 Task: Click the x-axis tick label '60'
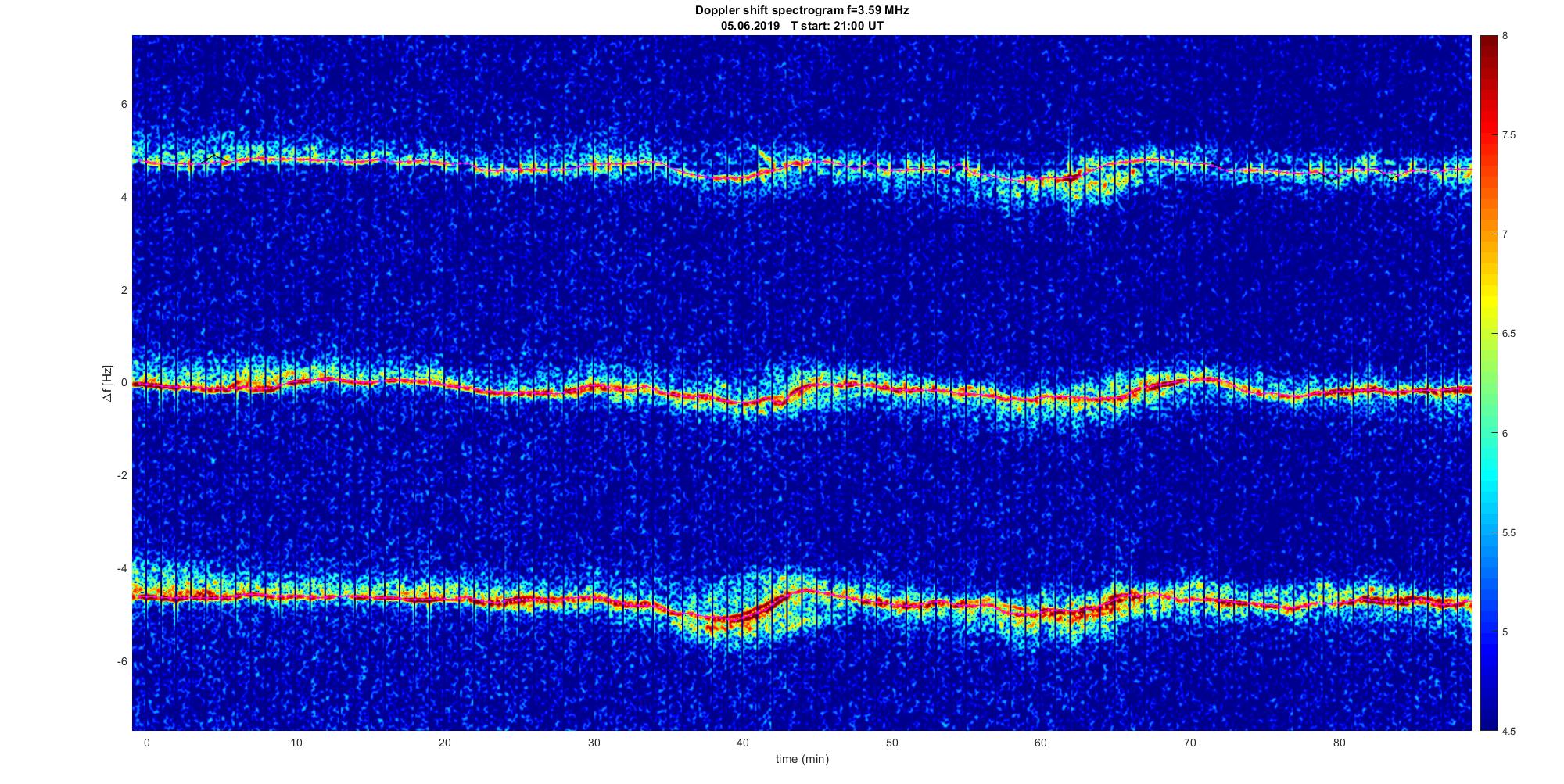click(x=1040, y=743)
